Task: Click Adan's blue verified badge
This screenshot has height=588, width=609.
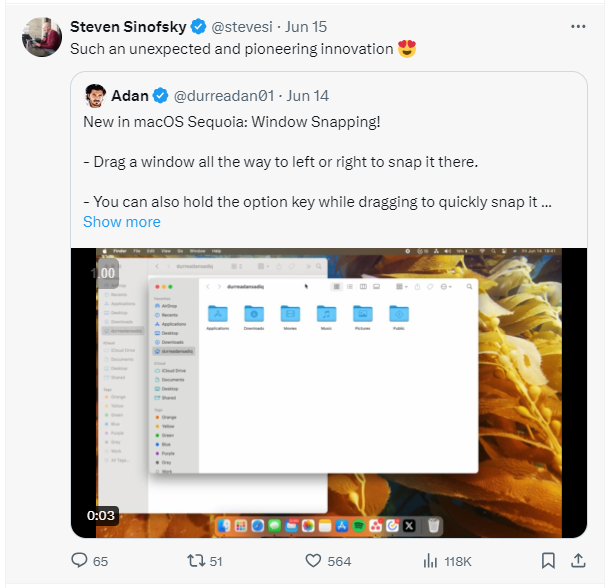Action: [x=160, y=96]
